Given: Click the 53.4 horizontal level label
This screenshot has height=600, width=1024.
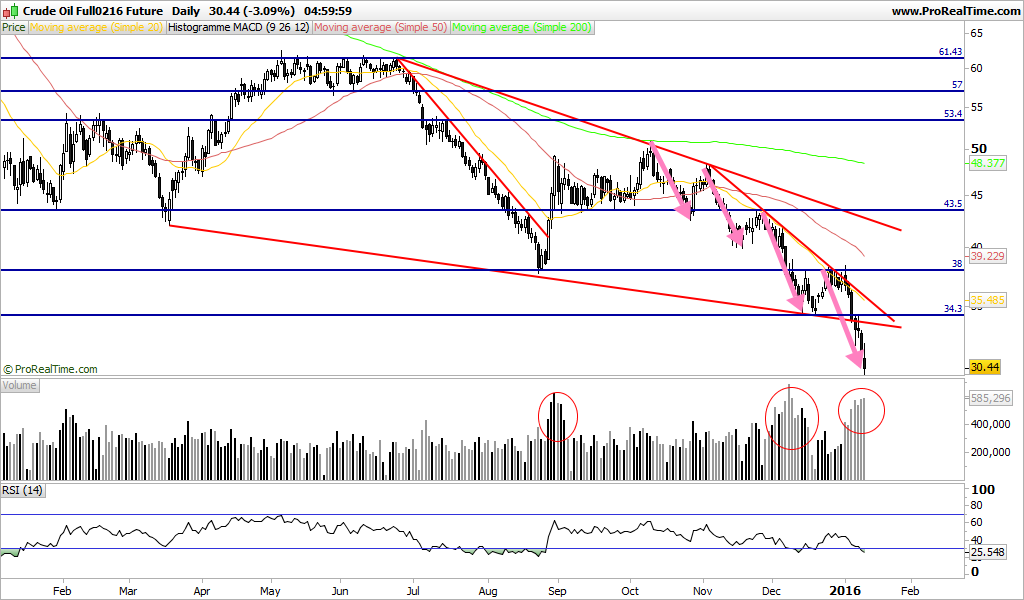Looking at the screenshot, I should coord(953,114).
